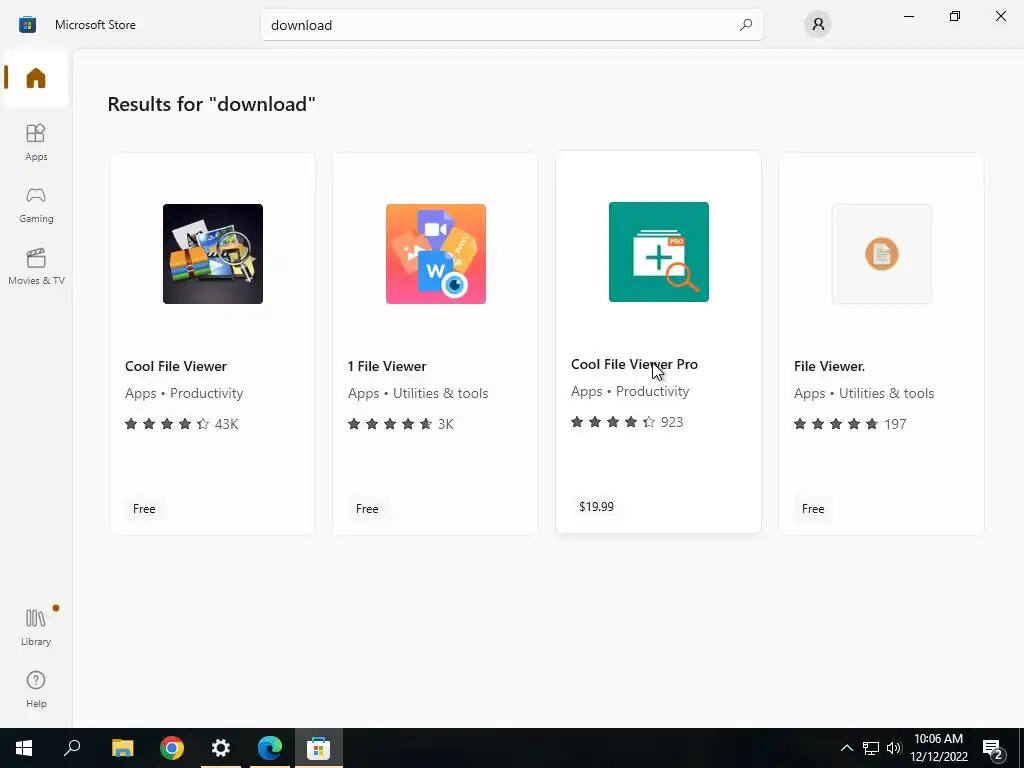This screenshot has width=1024, height=768.
Task: Open Gaming section in sidebar
Action: (36, 205)
